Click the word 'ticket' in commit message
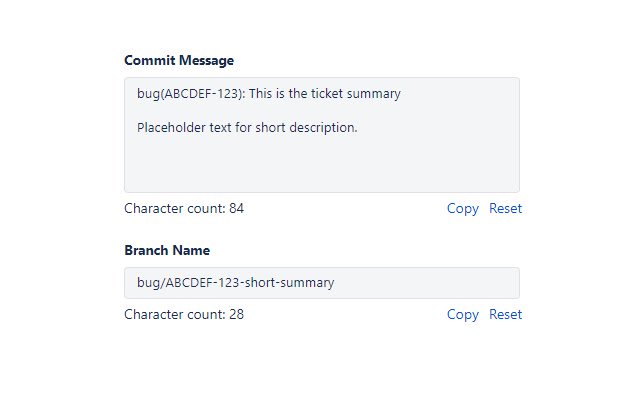Screen dimensions: 640x400 pyautogui.click(x=327, y=93)
